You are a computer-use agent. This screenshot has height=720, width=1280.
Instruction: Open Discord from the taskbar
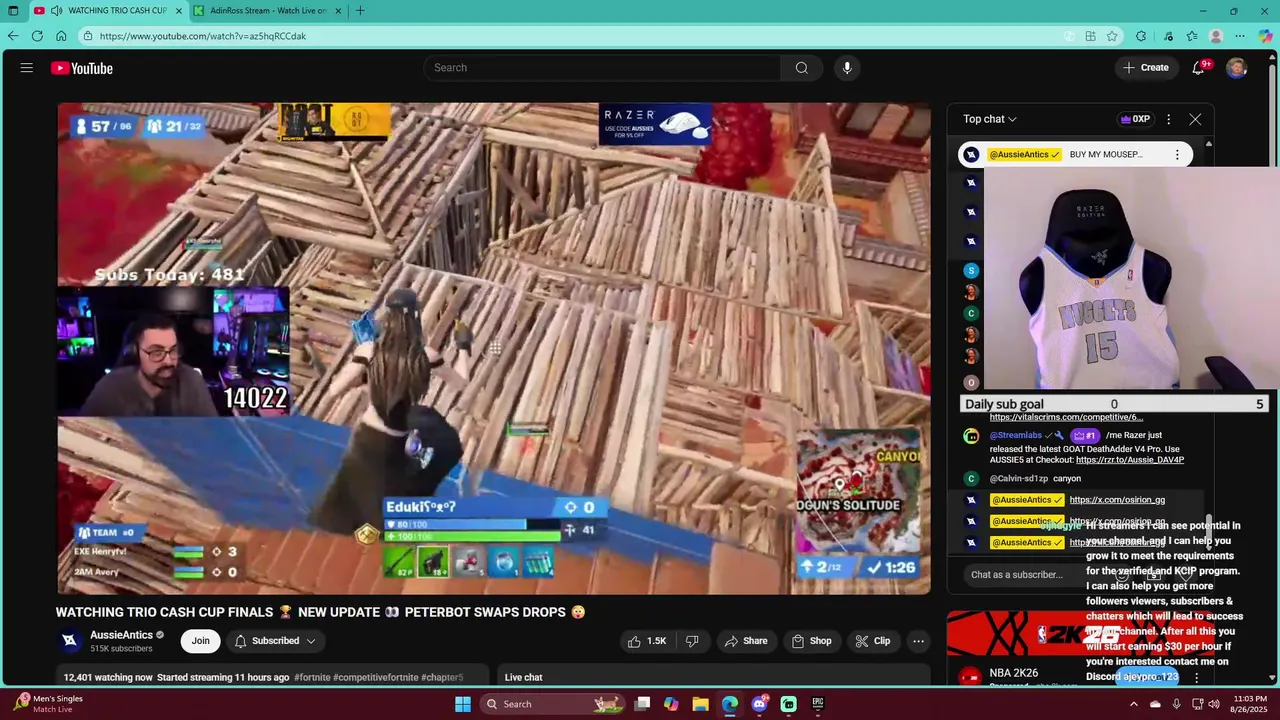click(x=760, y=704)
